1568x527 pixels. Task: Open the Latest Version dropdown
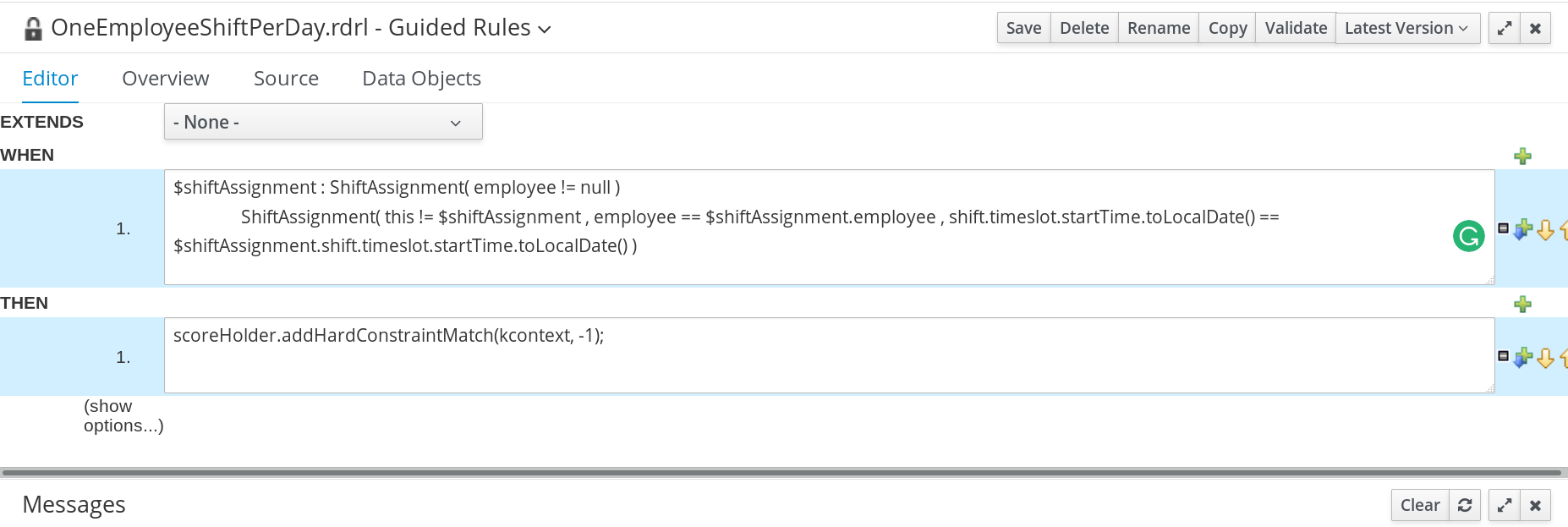(1407, 28)
